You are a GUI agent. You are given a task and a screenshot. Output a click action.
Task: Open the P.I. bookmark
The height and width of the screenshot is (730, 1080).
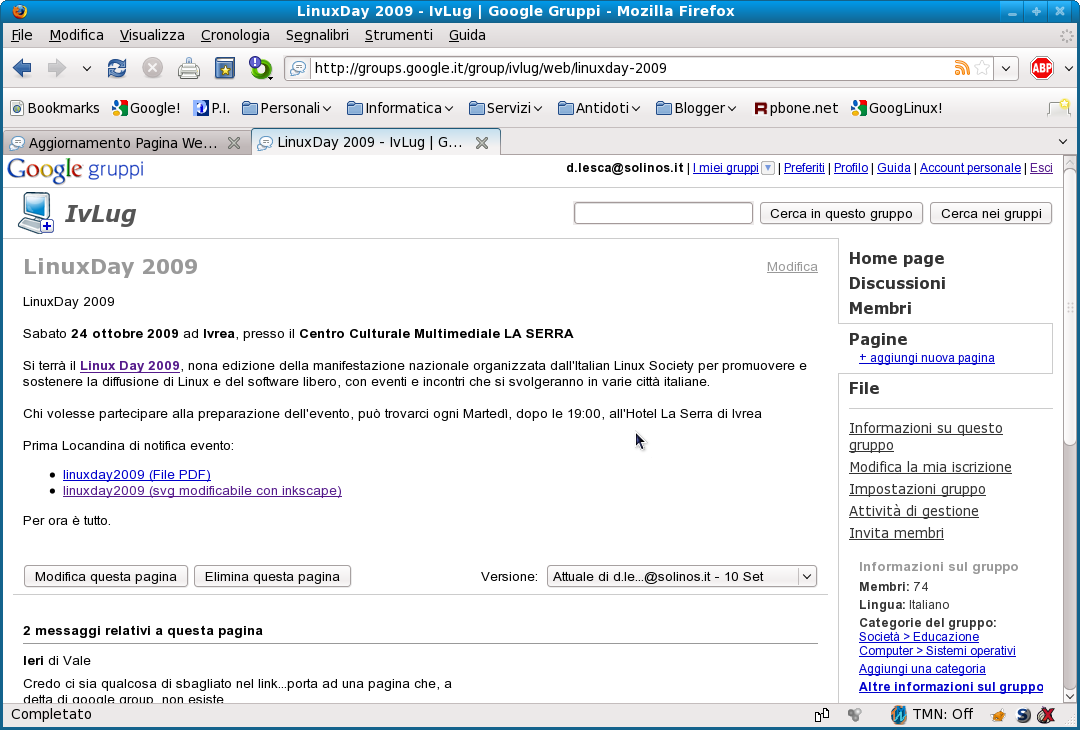(x=211, y=108)
